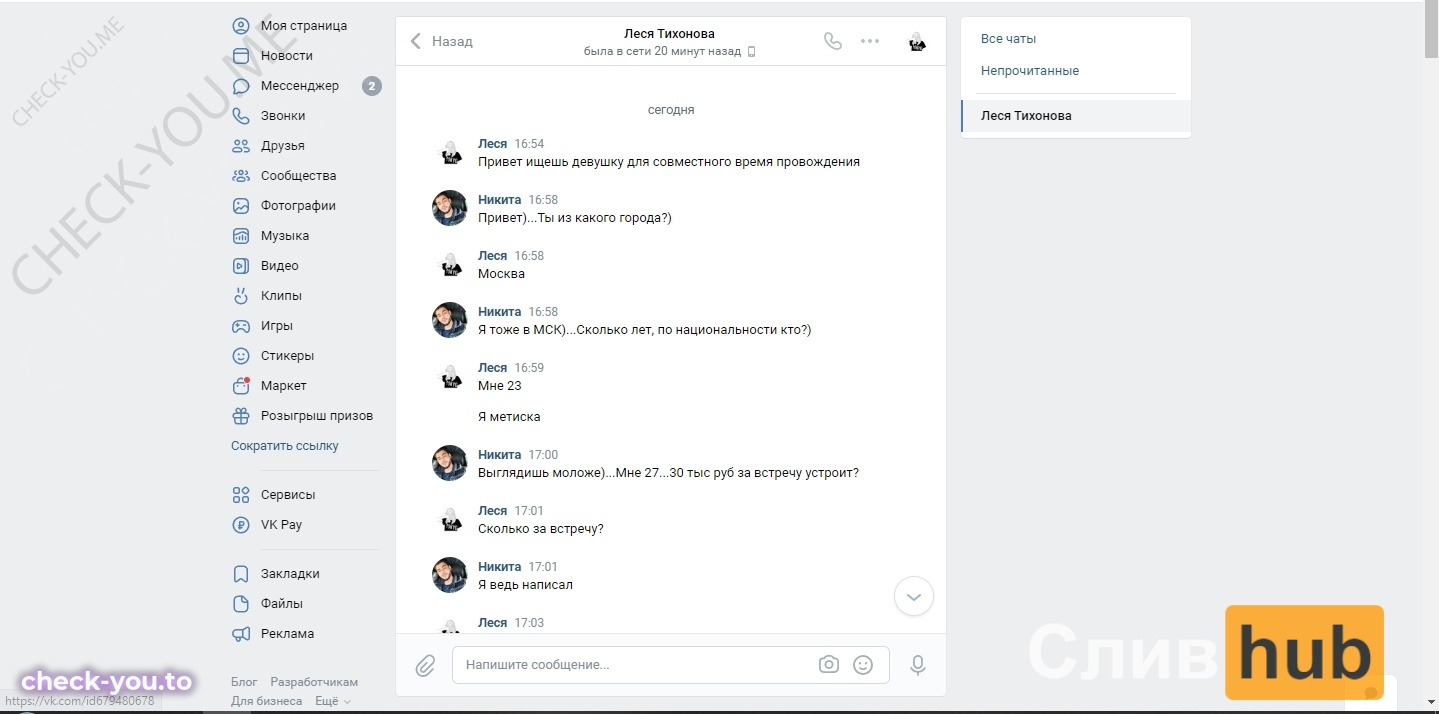Select the Непрочитанные filter
1439x714 pixels.
coord(1030,71)
